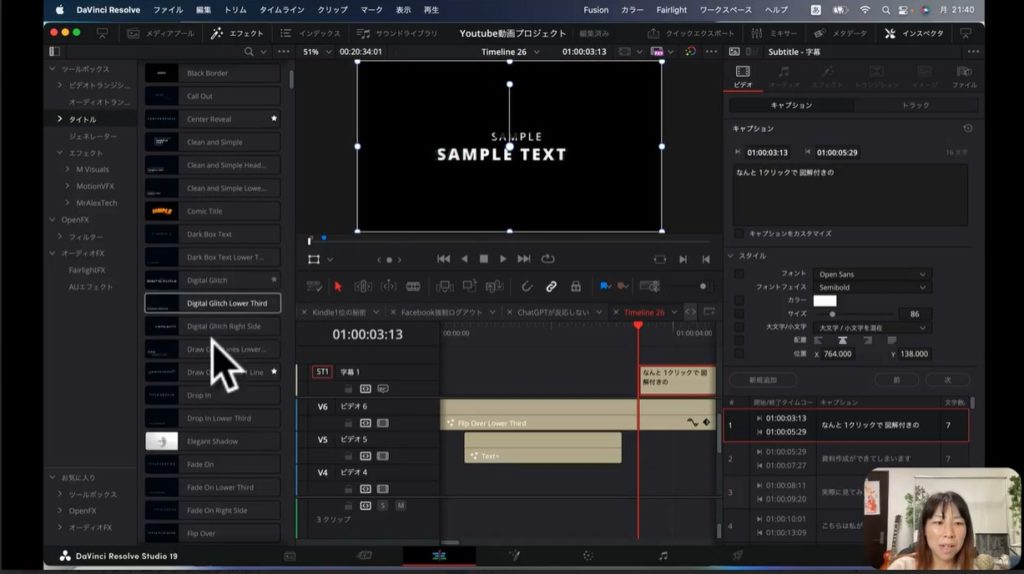Open the Fusion menu in menu bar
The height and width of the screenshot is (574, 1024).
point(596,10)
